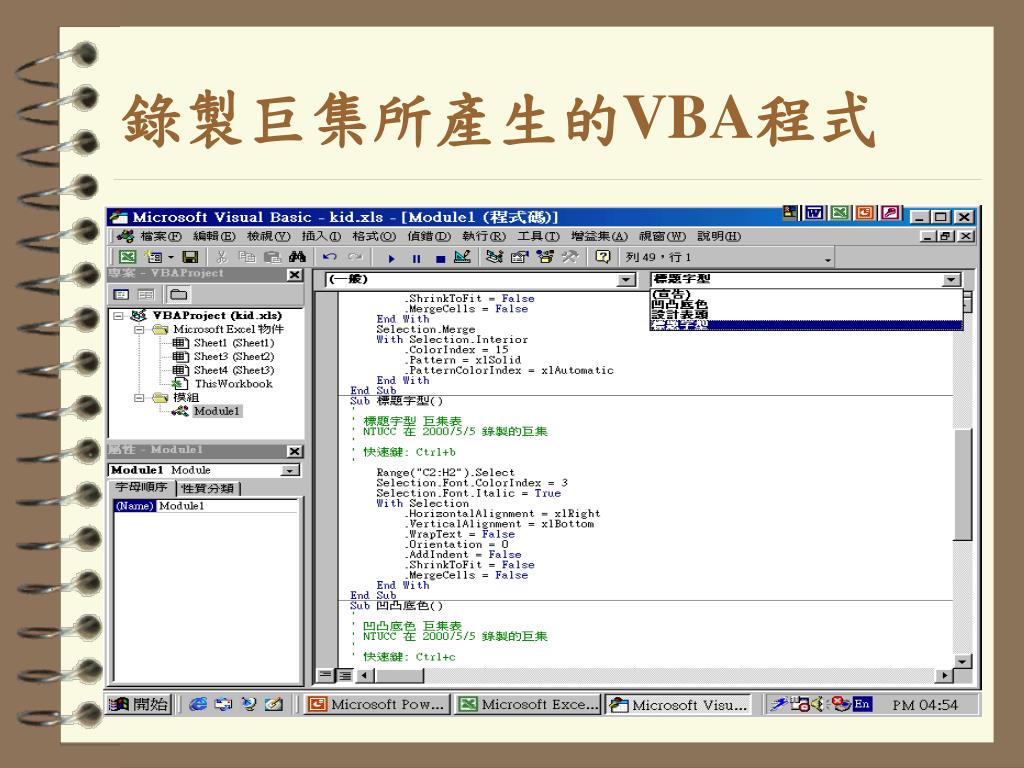The height and width of the screenshot is (768, 1024).
Task: Click the Insert UserForm toolbar icon
Action: click(x=153, y=257)
